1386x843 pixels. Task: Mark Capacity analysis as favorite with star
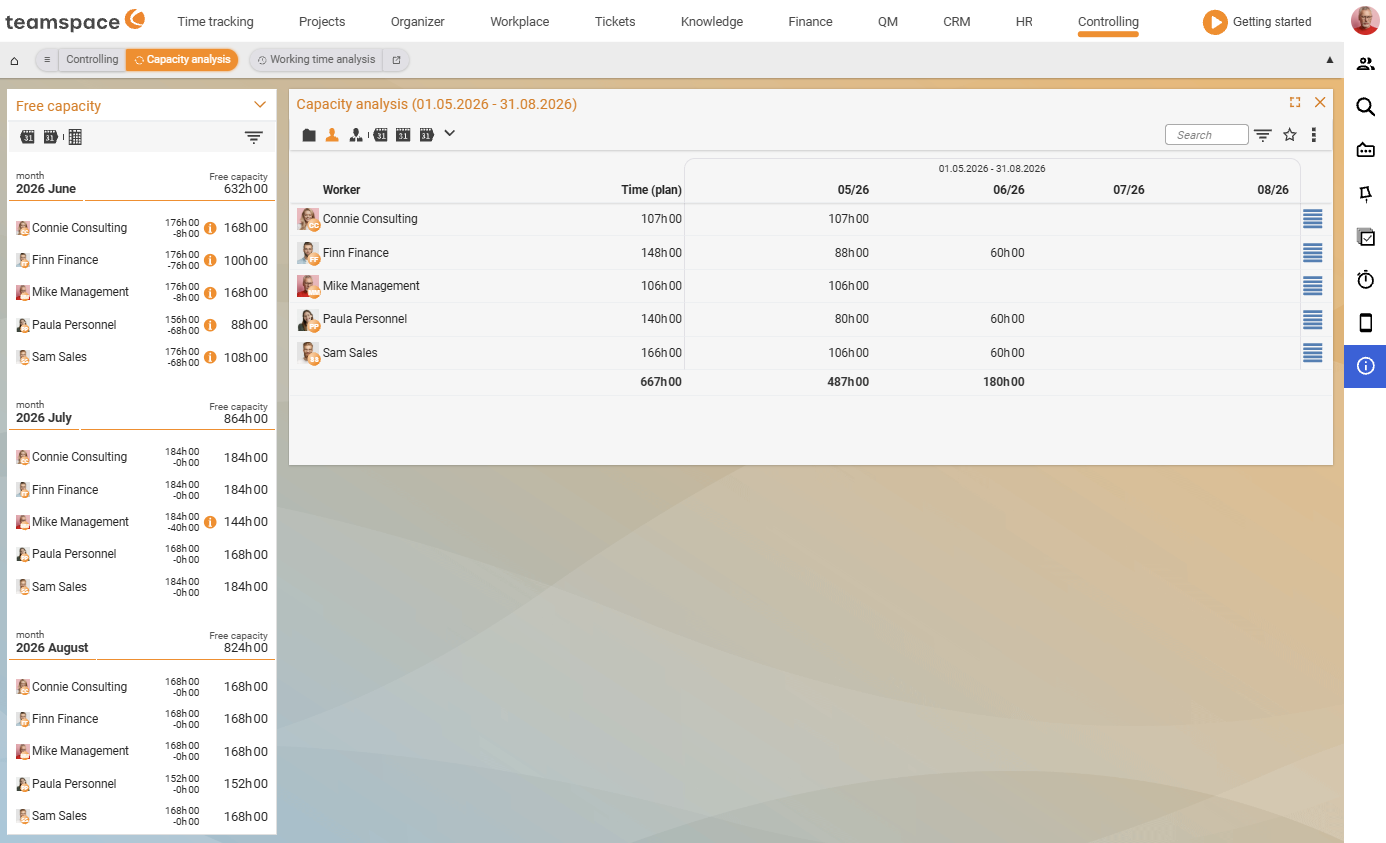pyautogui.click(x=1290, y=135)
